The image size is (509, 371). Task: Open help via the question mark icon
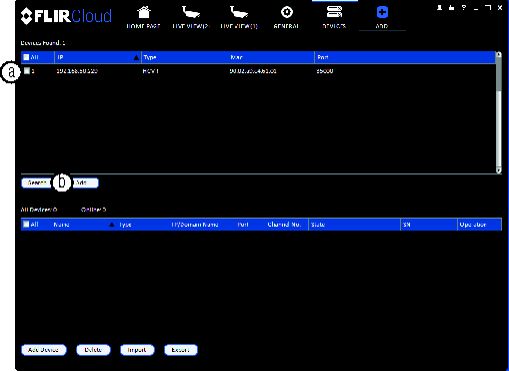click(x=464, y=8)
